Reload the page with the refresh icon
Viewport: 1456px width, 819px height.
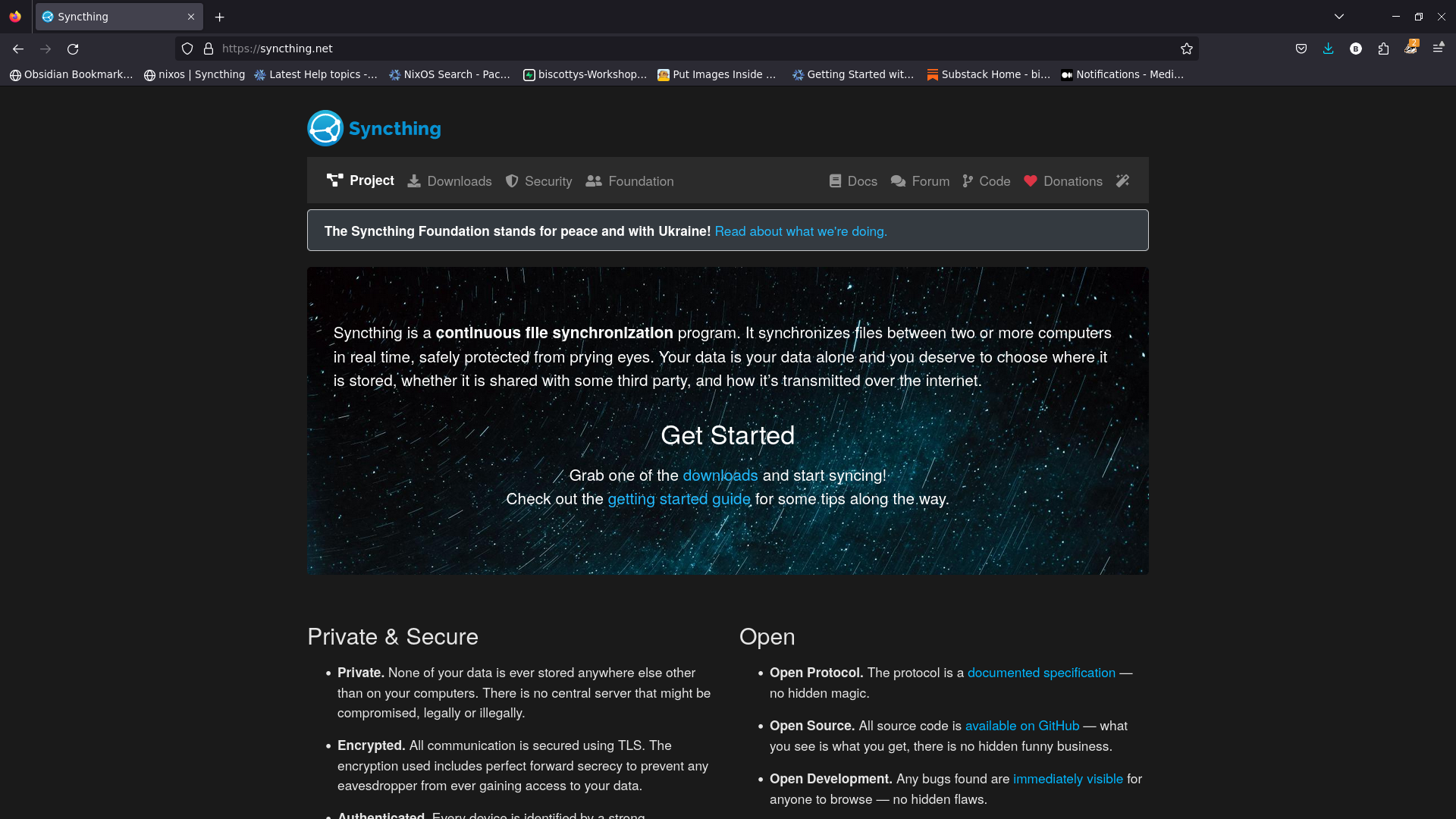[x=73, y=49]
